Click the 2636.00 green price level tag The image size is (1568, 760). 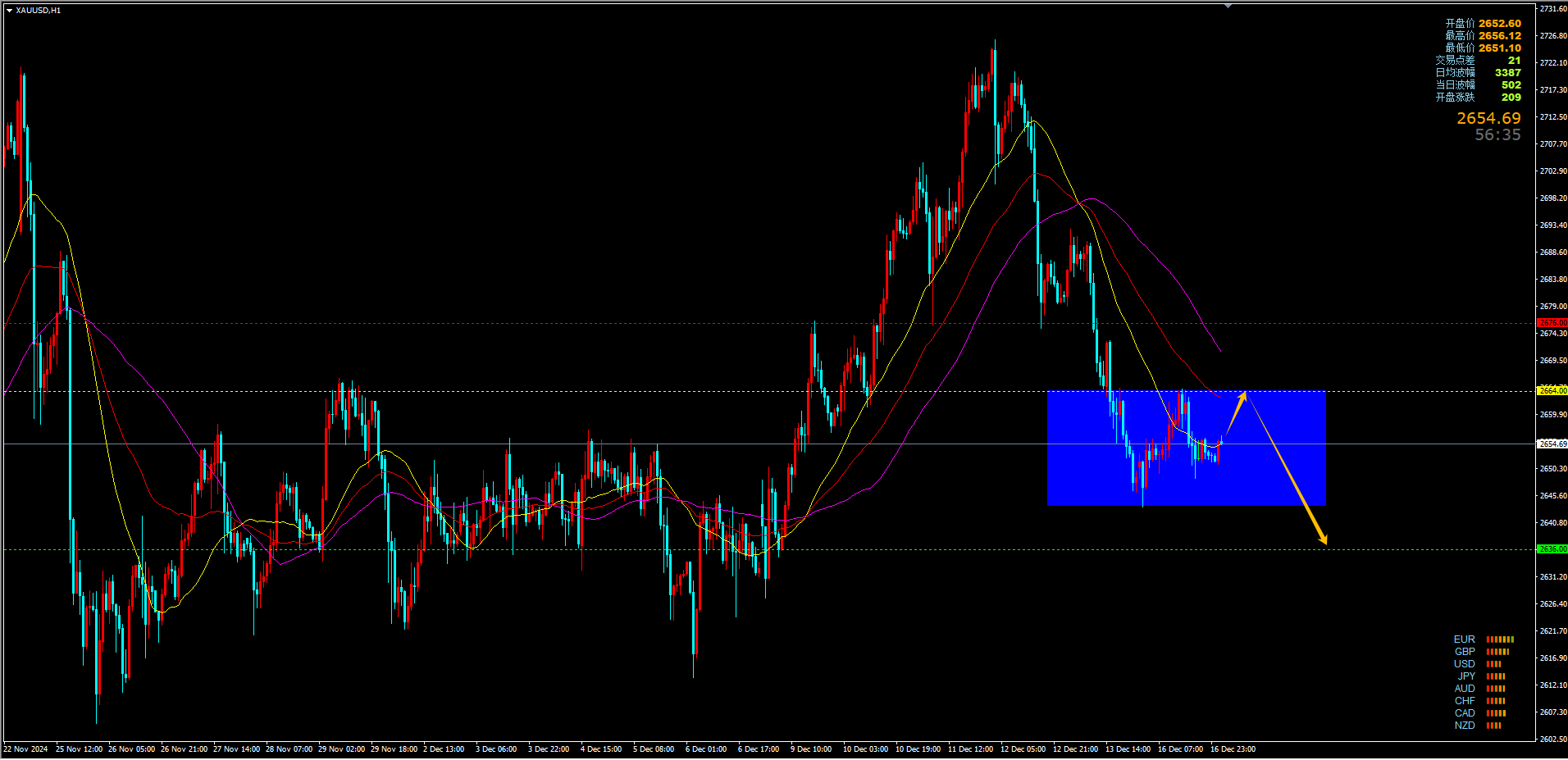[x=1552, y=549]
